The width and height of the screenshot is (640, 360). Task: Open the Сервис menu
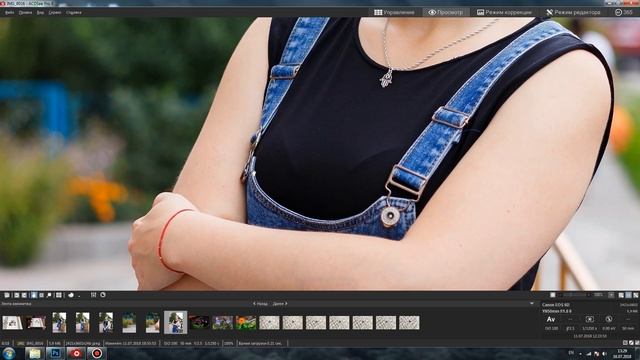point(55,13)
